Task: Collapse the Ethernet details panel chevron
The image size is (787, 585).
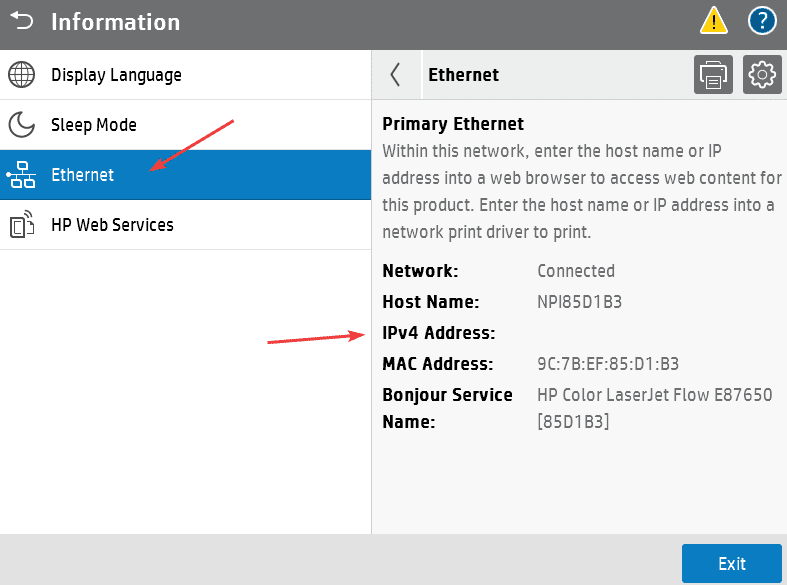Action: [396, 75]
